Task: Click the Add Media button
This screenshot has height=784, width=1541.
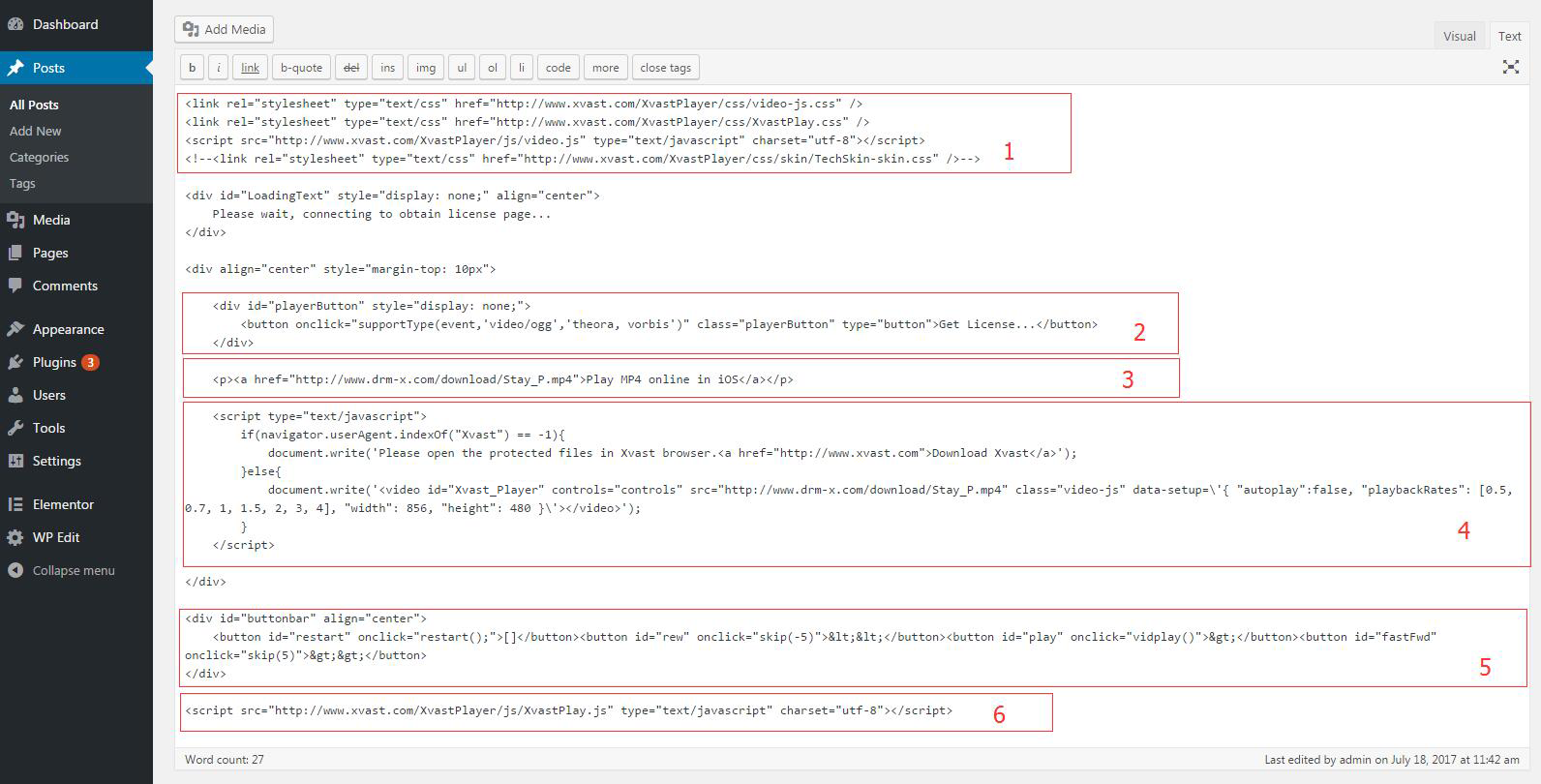Action: [224, 29]
